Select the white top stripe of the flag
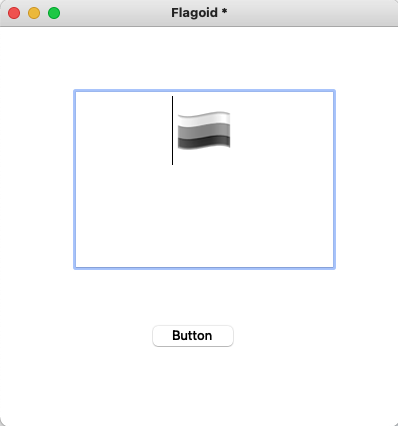The height and width of the screenshot is (426, 398). tap(204, 119)
